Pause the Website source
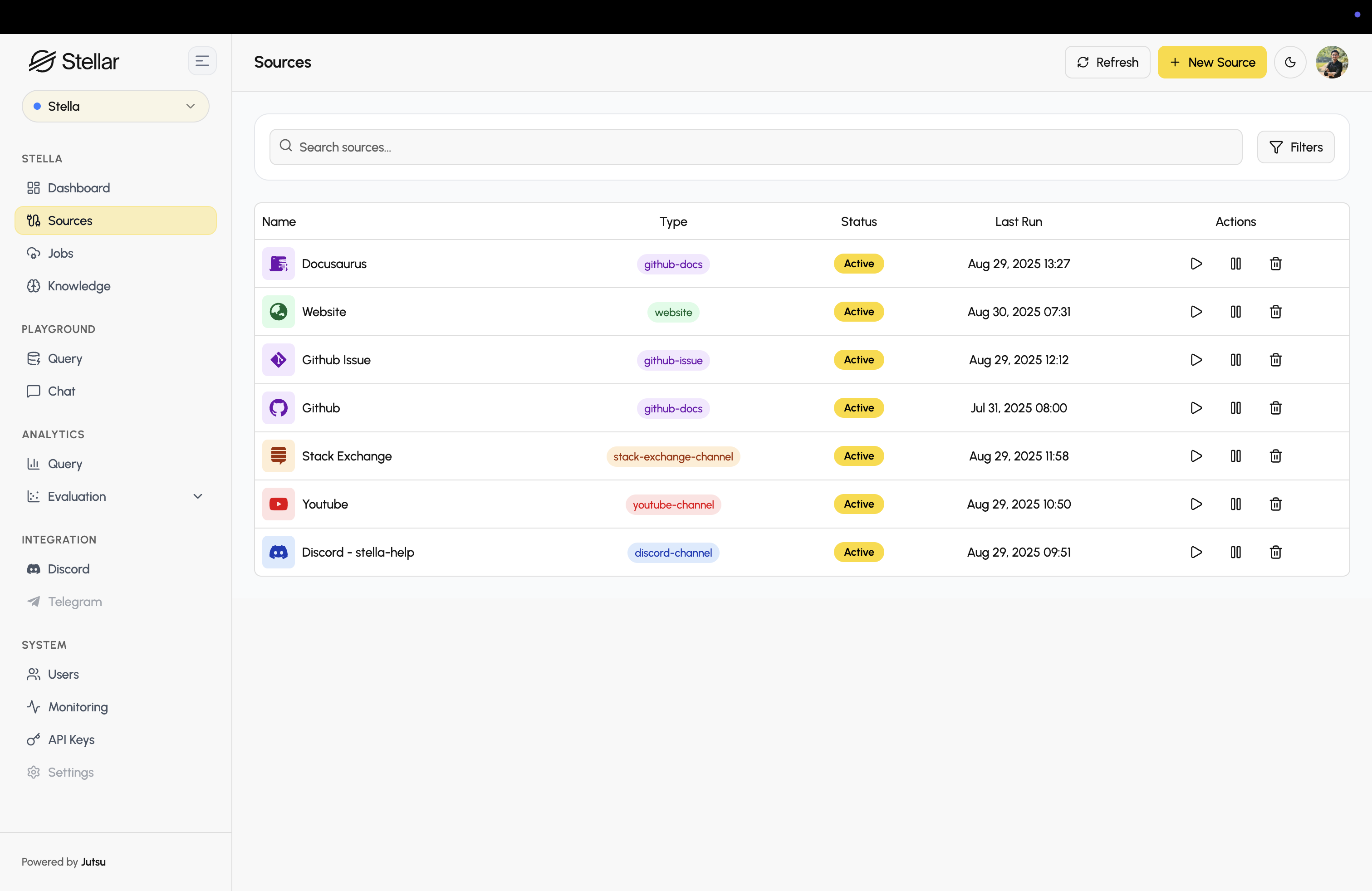Image resolution: width=1372 pixels, height=891 pixels. 1235,312
